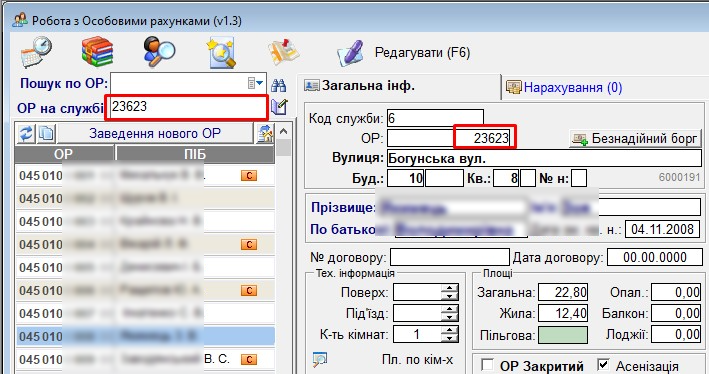The width and height of the screenshot is (709, 374).
Task: Increase the К-ть кімнат spinner value
Action: click(449, 330)
